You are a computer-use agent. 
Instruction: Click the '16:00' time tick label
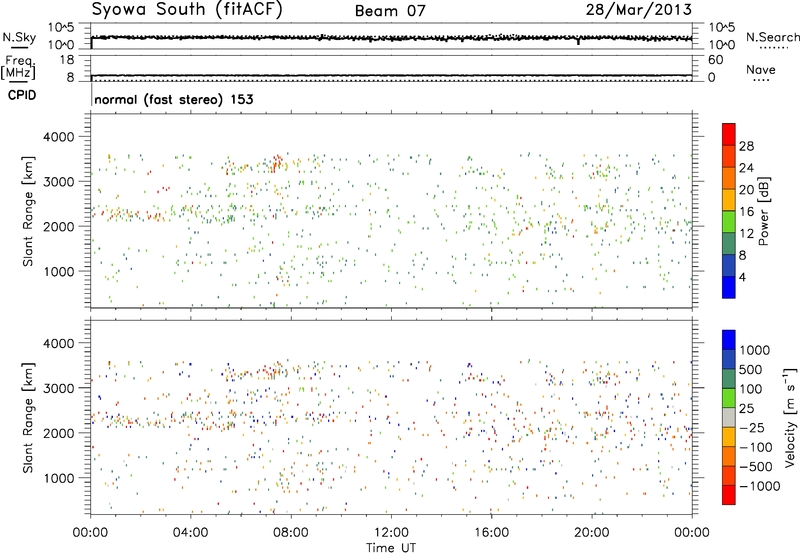491,533
